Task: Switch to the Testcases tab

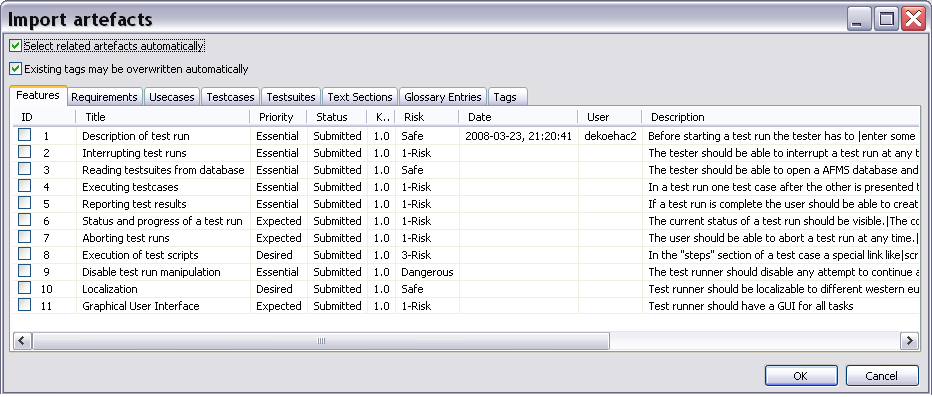Action: 231,97
